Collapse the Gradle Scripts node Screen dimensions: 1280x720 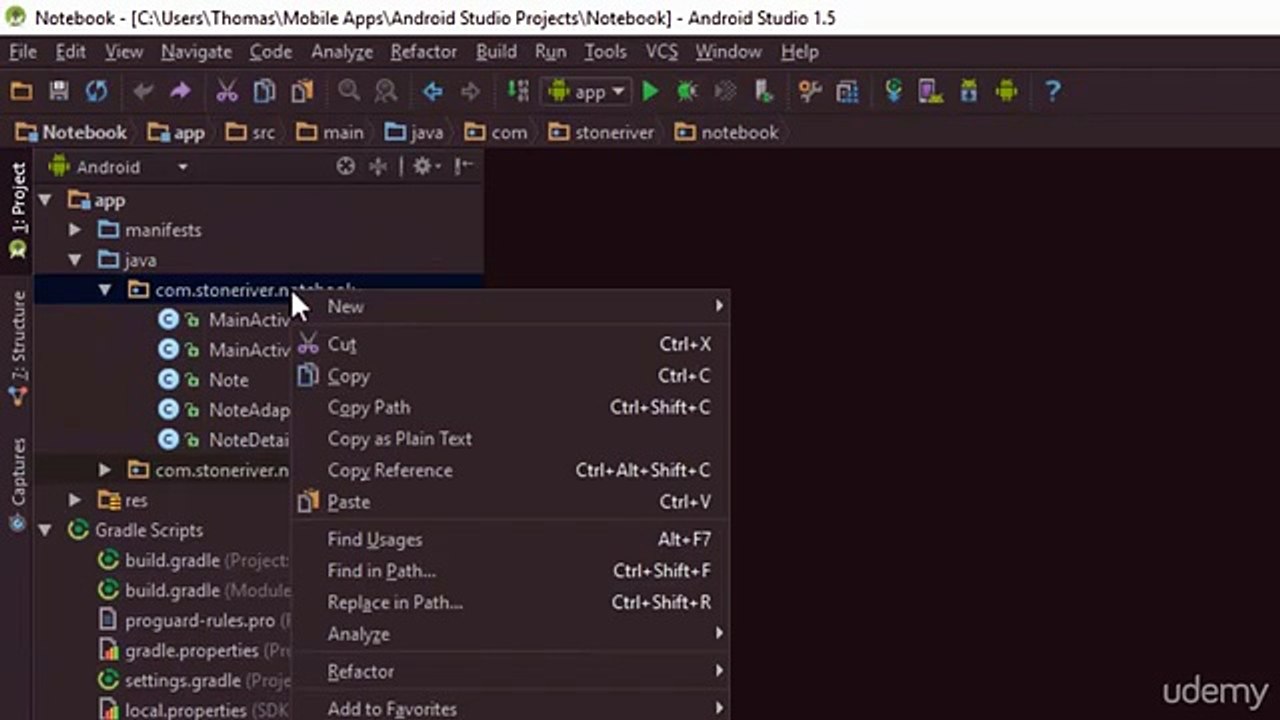click(x=45, y=530)
